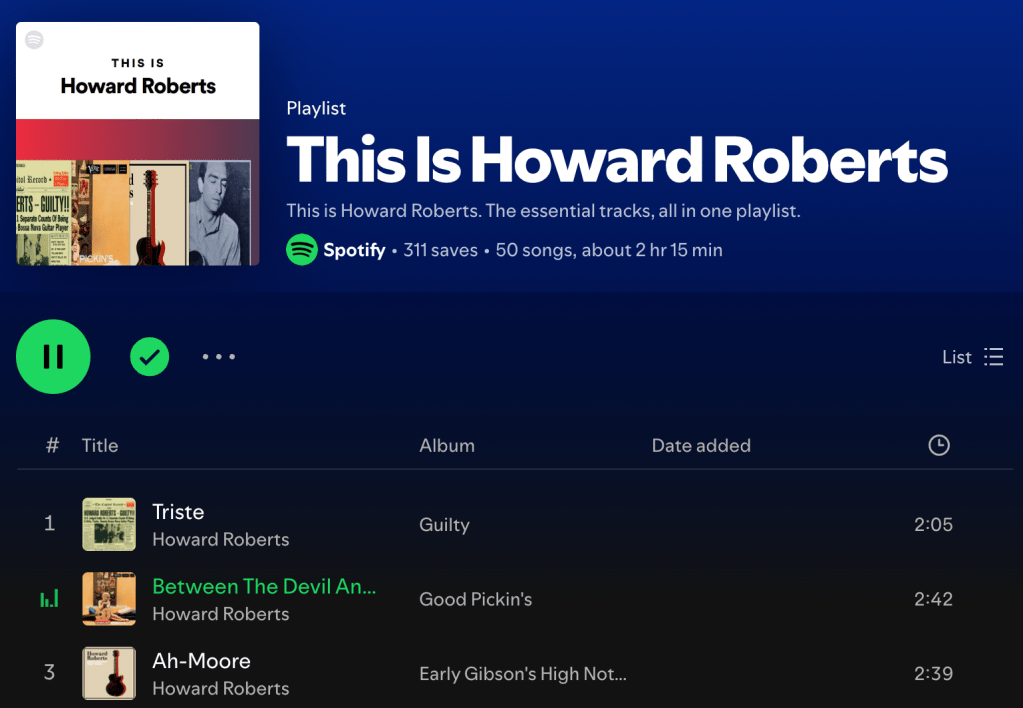This screenshot has width=1023, height=708.
Task: Sort tracks by the Album column
Action: (x=447, y=446)
